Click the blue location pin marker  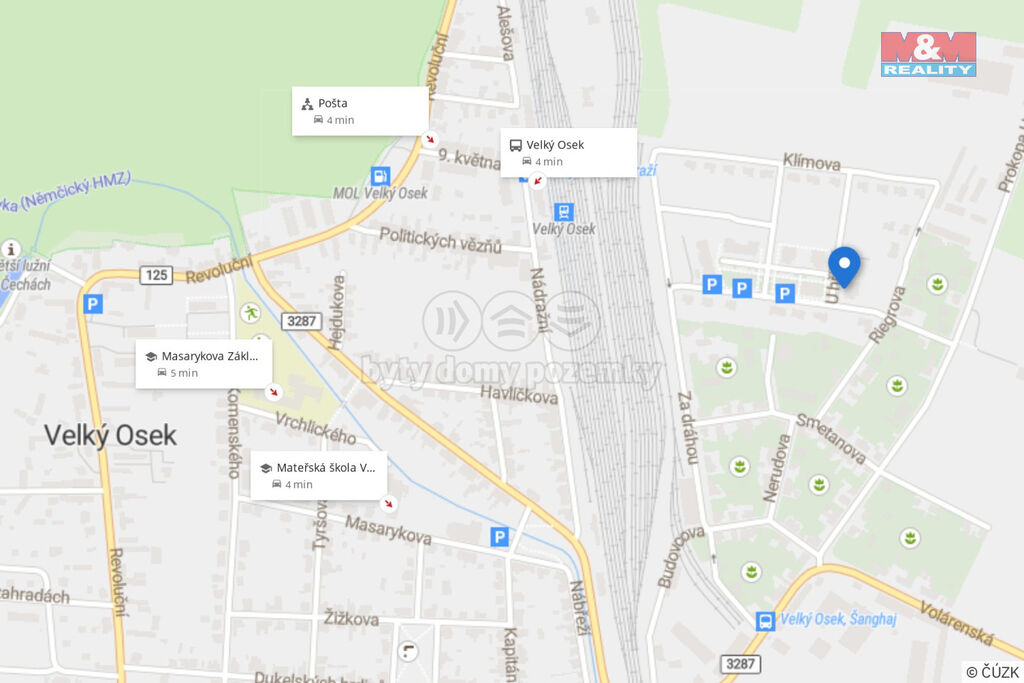[844, 267]
